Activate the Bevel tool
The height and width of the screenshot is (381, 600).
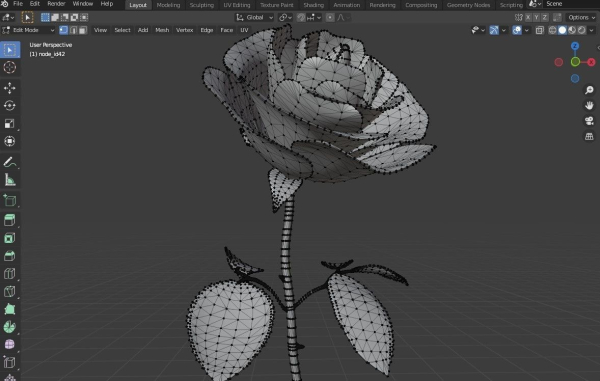pos(10,256)
